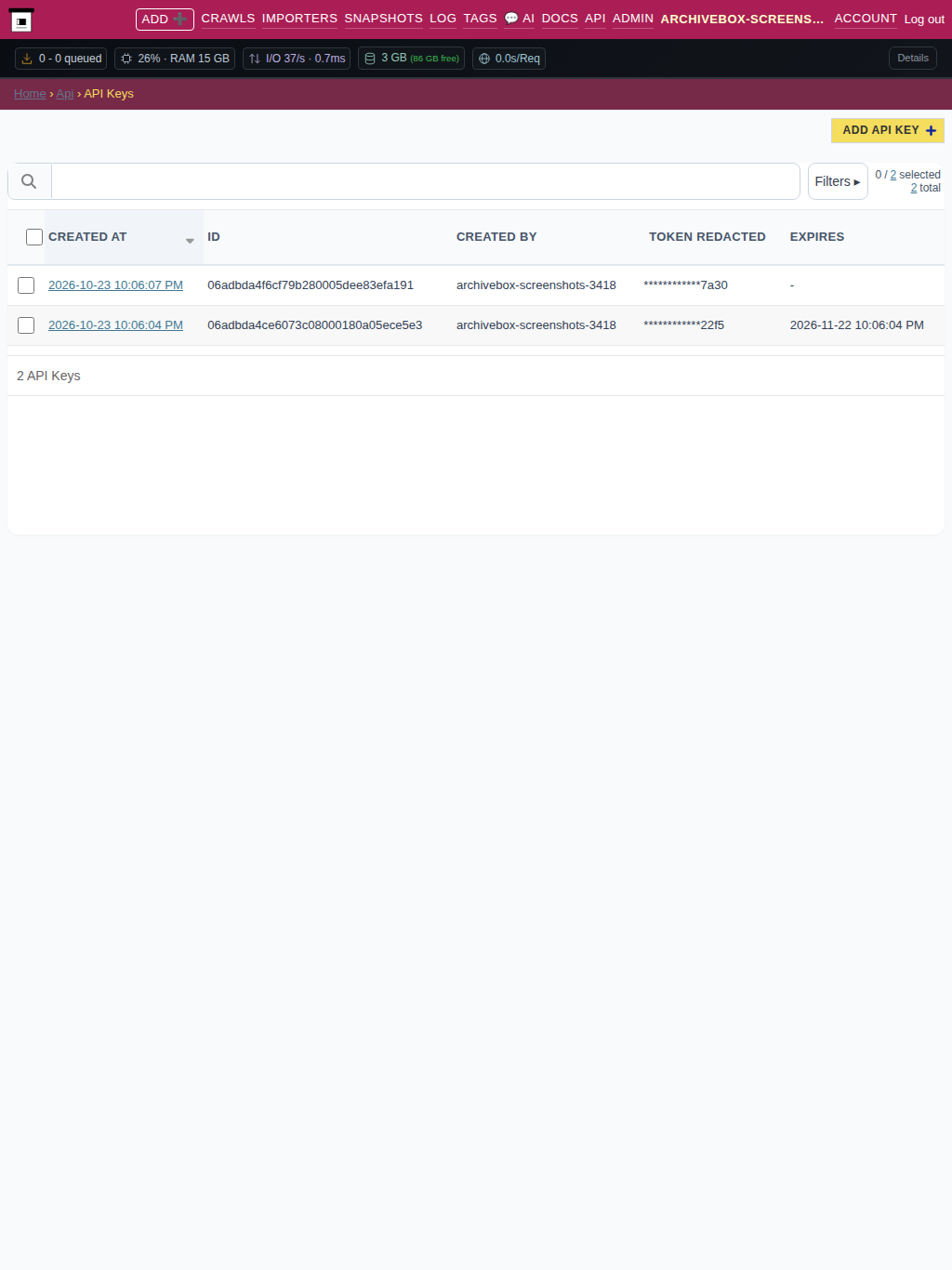
Task: Click the TOKEN REDACTED column header
Action: pos(707,237)
